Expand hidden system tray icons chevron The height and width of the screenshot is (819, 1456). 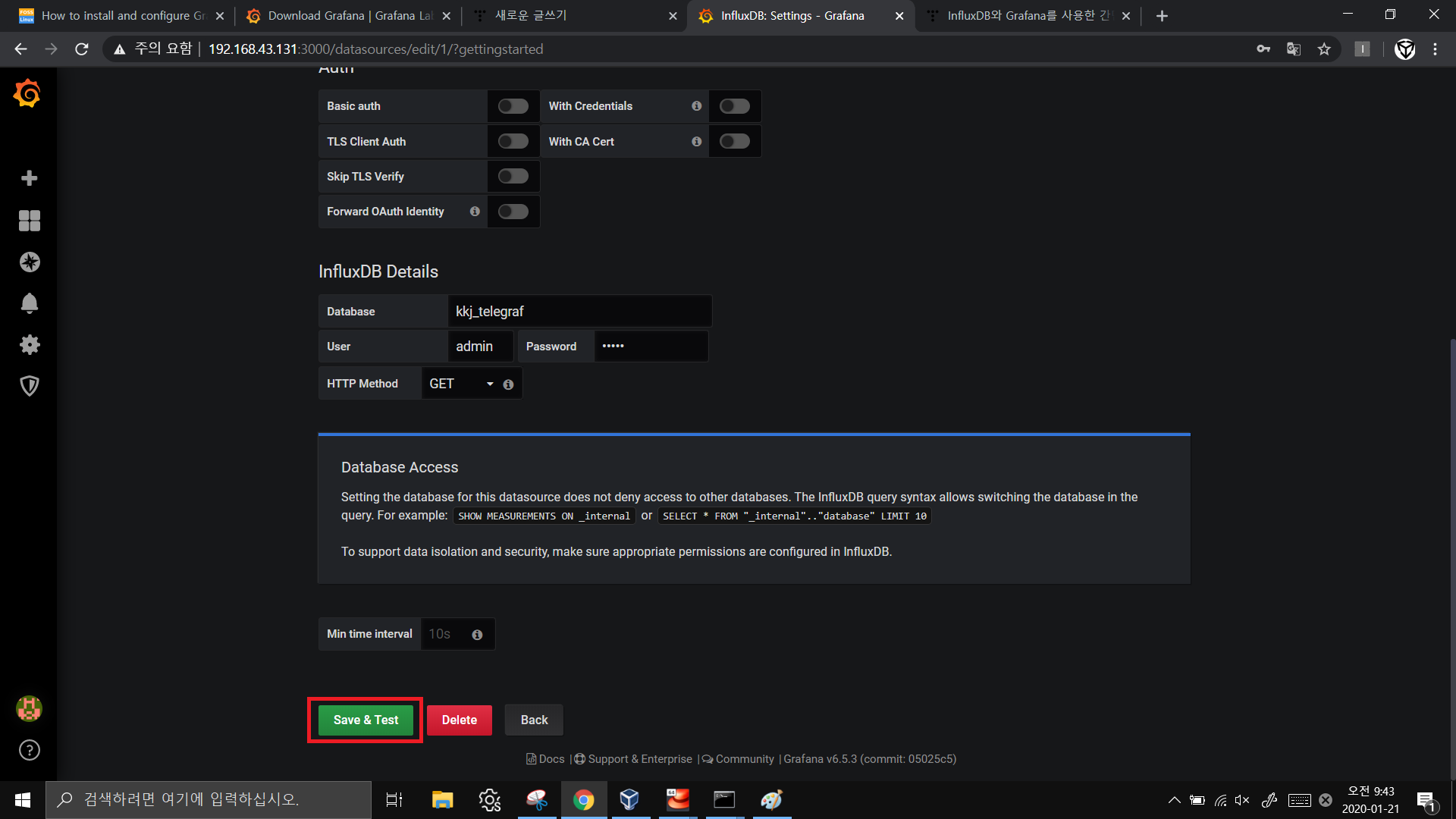(1174, 800)
